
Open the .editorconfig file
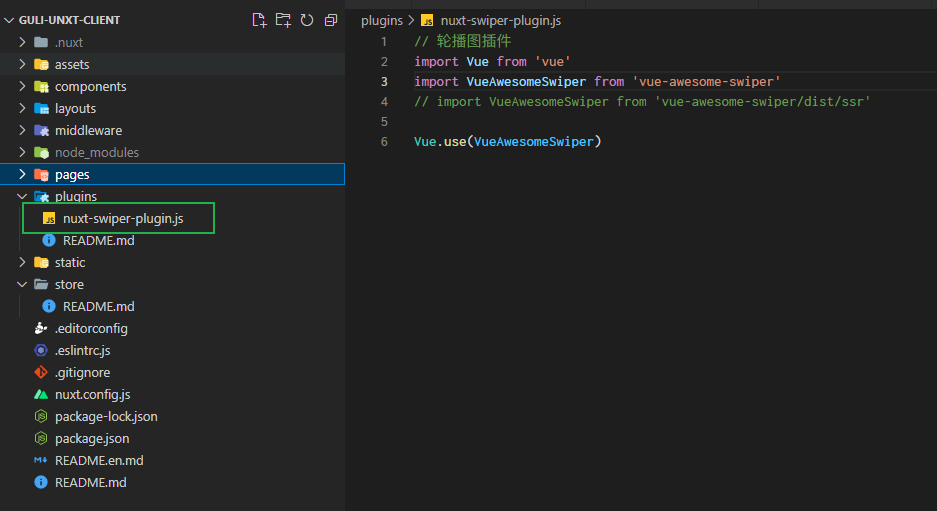tap(91, 328)
